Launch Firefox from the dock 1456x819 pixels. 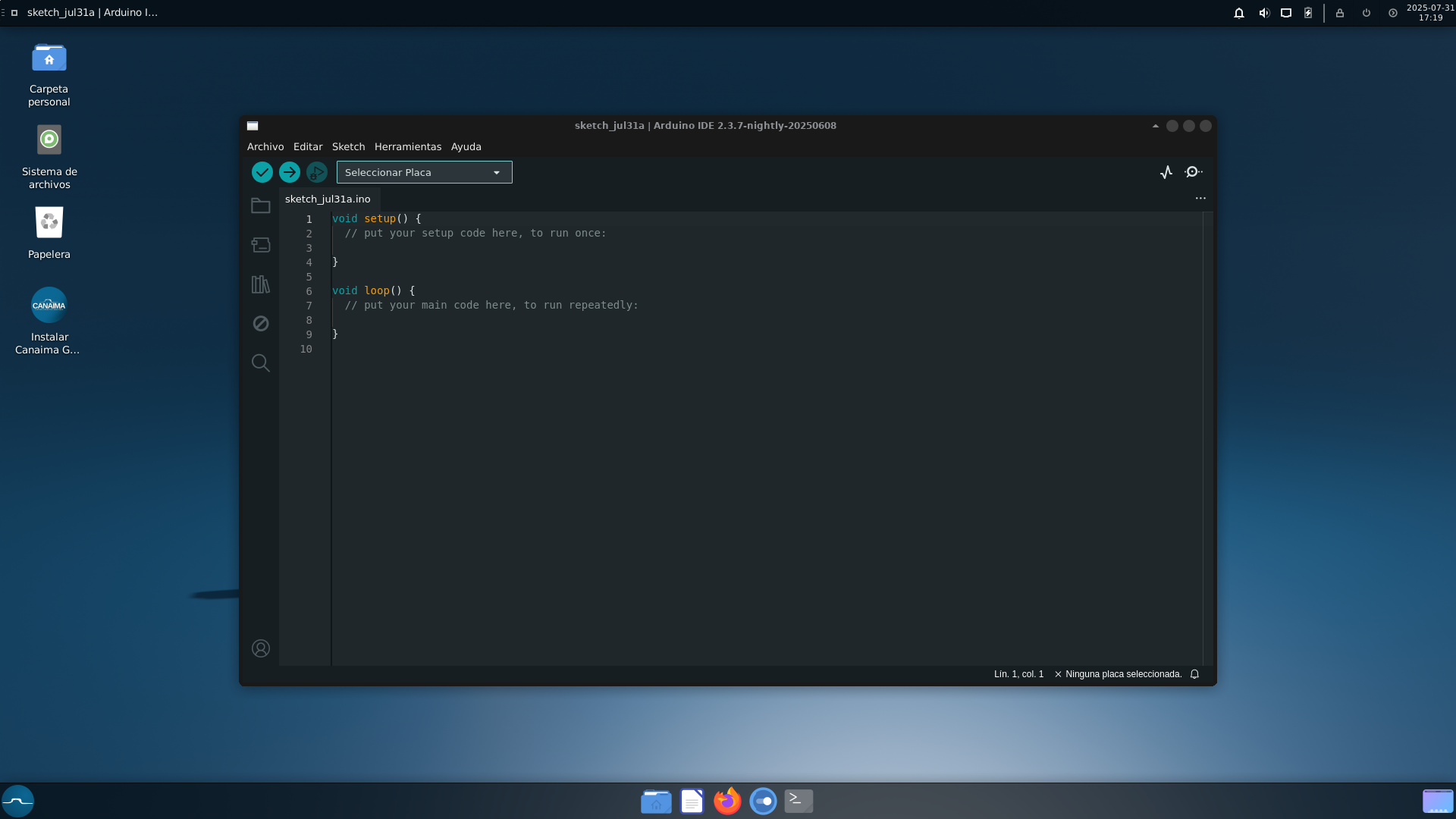pos(727,801)
